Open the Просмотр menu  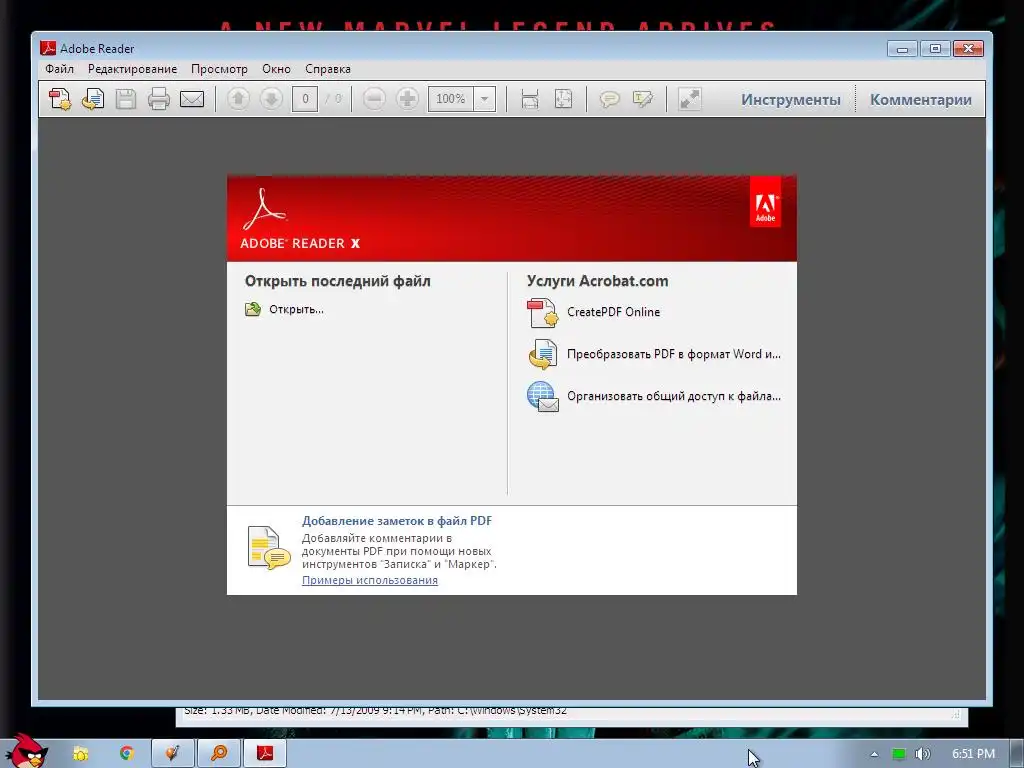(219, 69)
